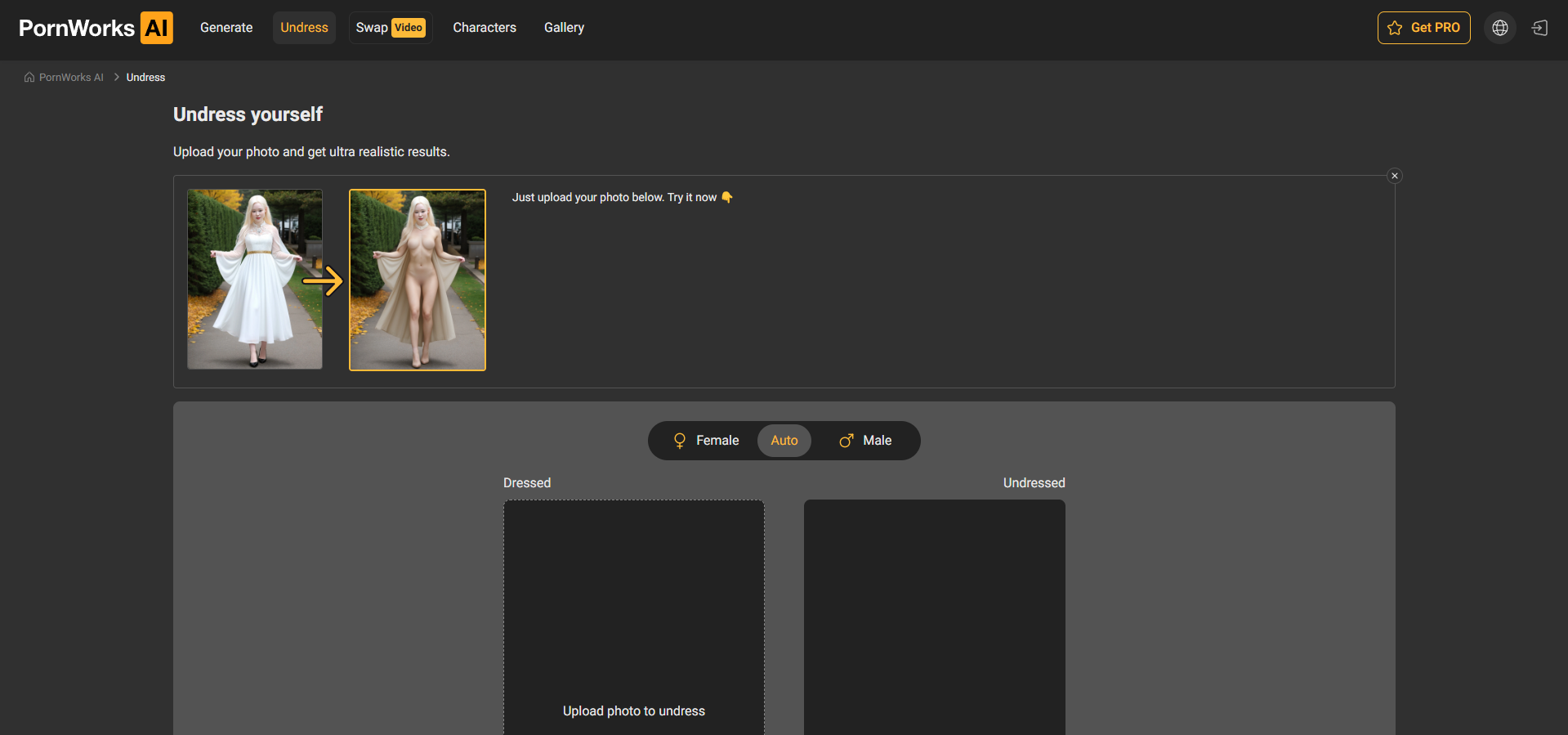
Task: Open the Undress tab in the header
Action: (304, 28)
